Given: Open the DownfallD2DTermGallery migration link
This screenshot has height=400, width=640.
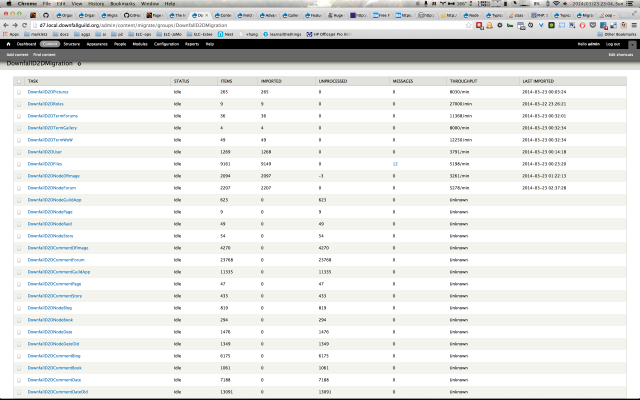Looking at the screenshot, I should [52, 128].
